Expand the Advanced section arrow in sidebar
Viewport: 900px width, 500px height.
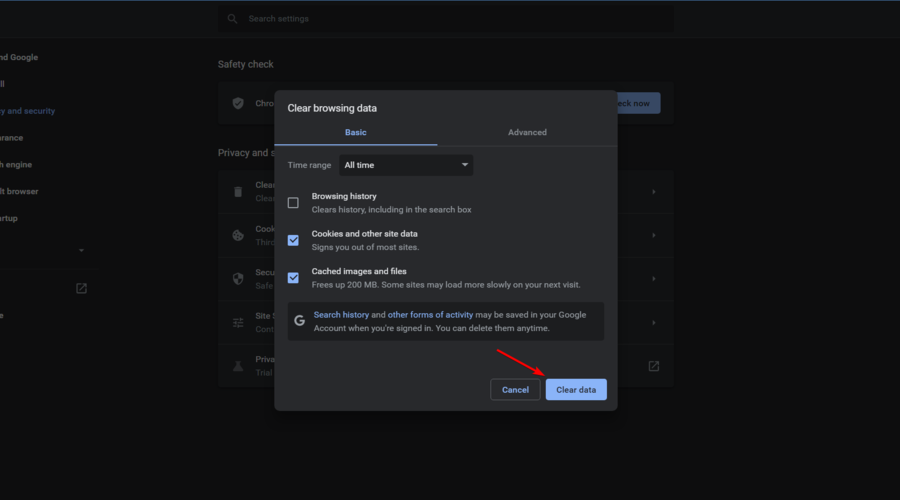tap(81, 251)
